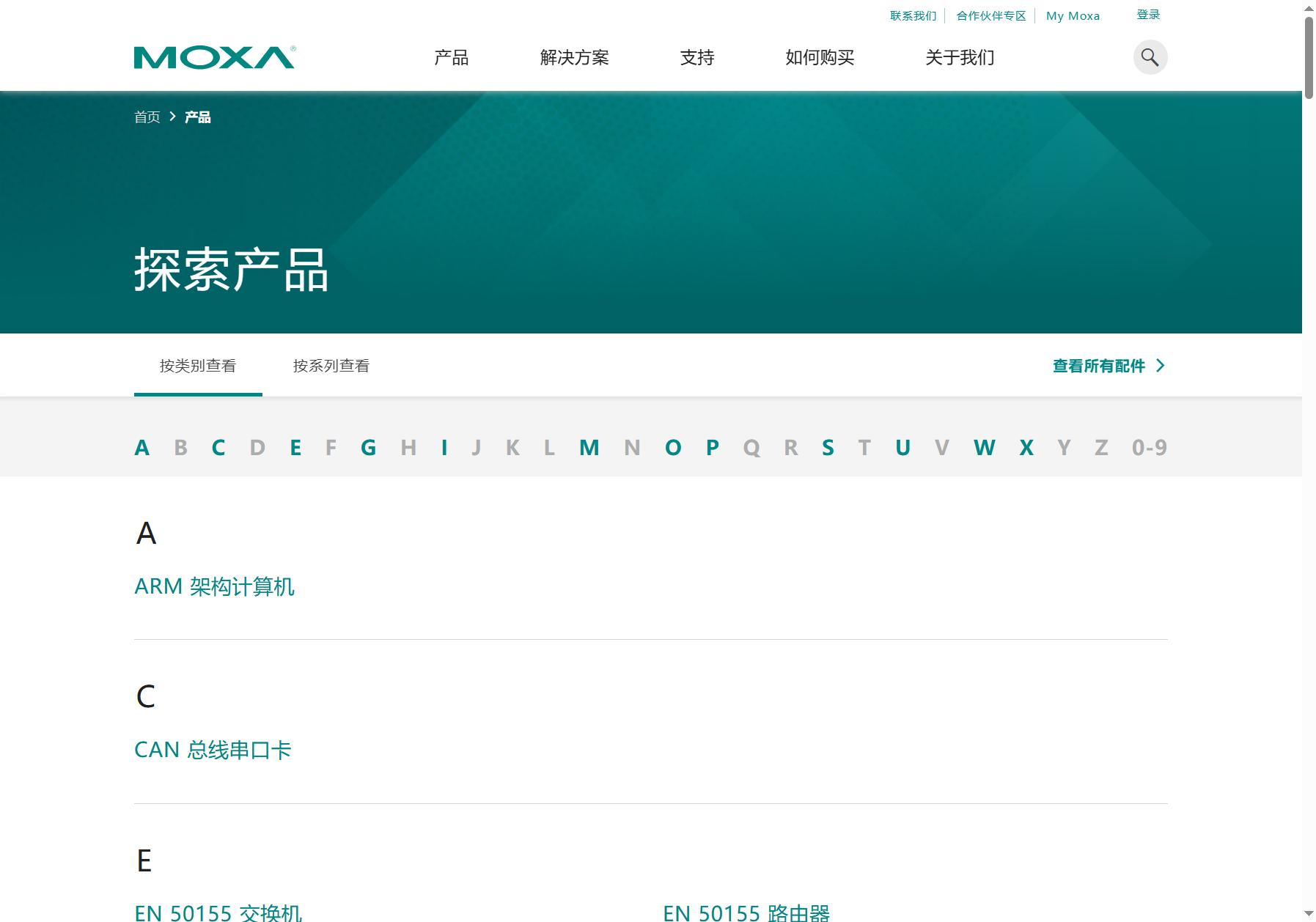The image size is (1316, 922).
Task: Jump to letter G in the index
Action: click(369, 447)
